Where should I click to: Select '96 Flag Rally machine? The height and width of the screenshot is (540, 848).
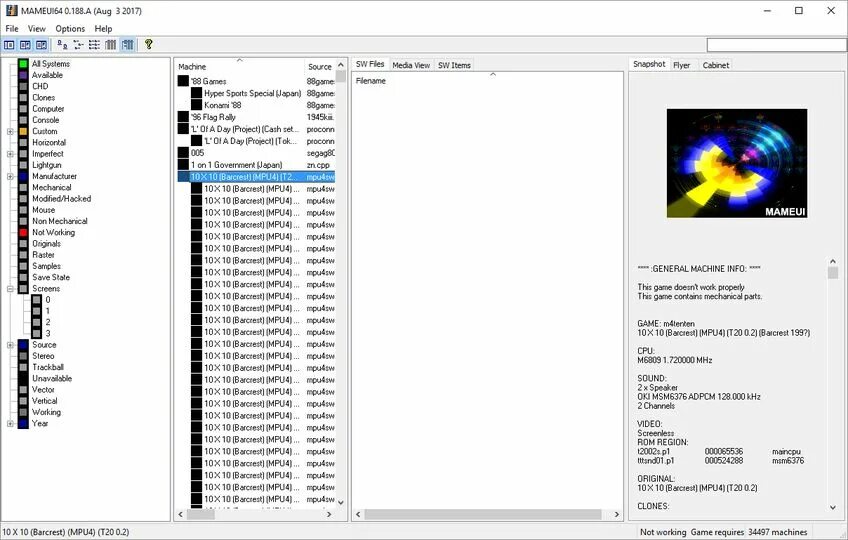click(213, 117)
